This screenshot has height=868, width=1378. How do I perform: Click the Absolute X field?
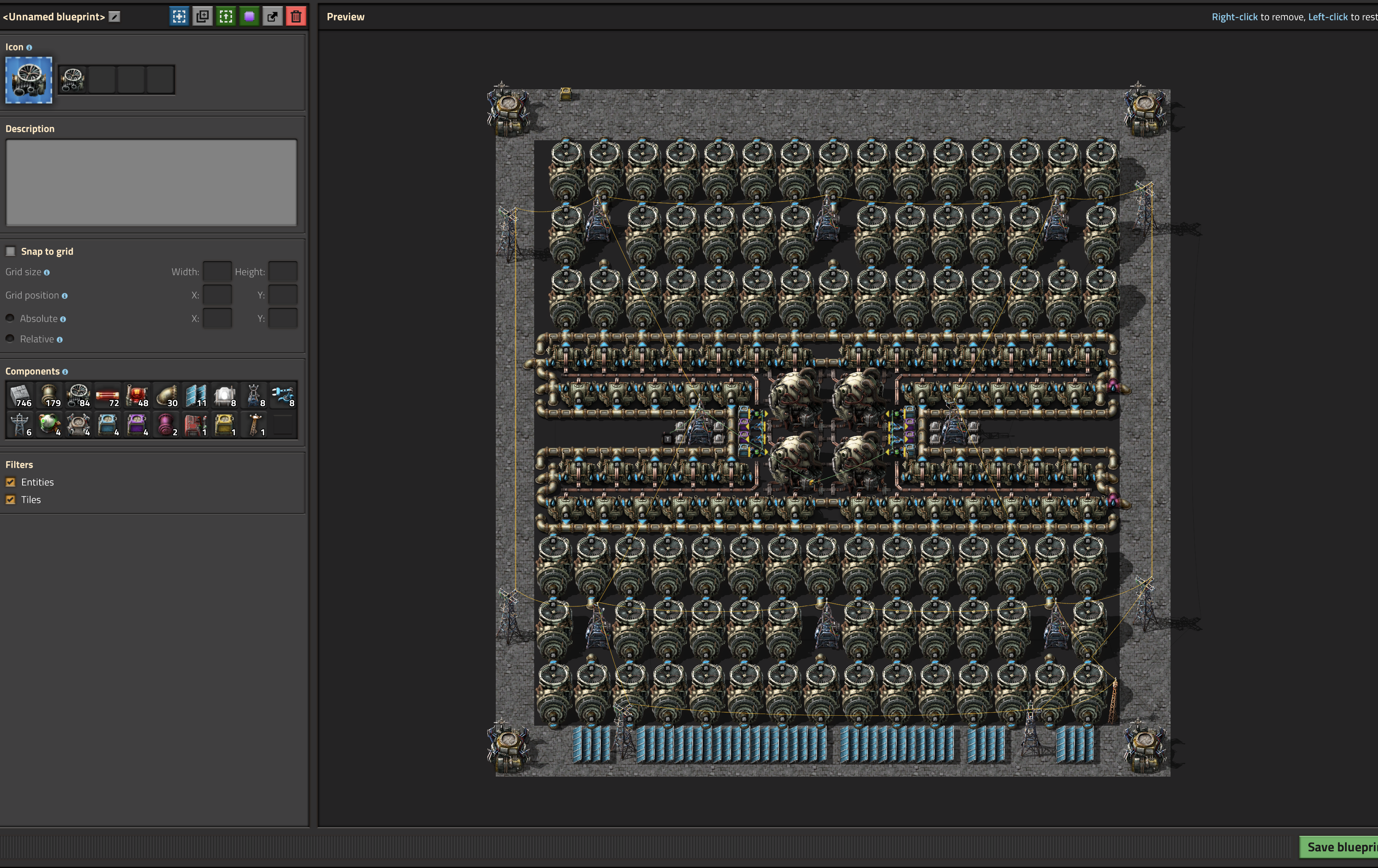[217, 318]
